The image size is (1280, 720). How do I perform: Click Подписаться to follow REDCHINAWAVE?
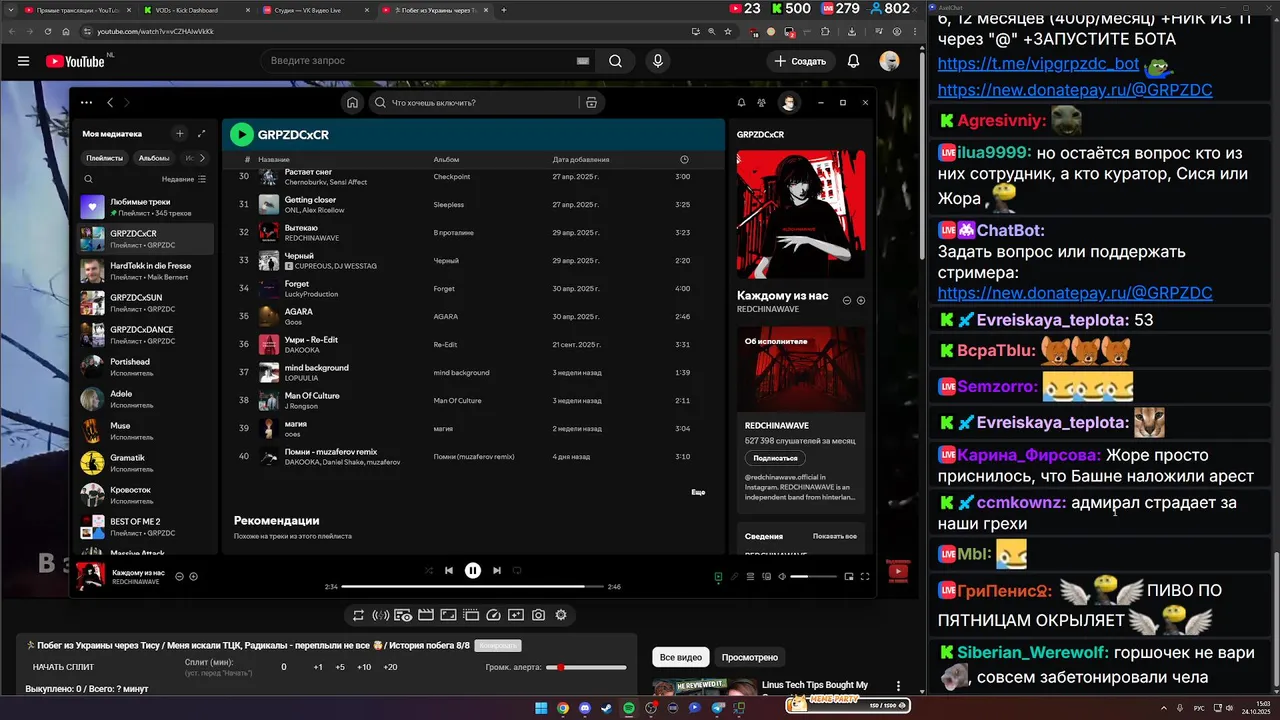point(775,458)
